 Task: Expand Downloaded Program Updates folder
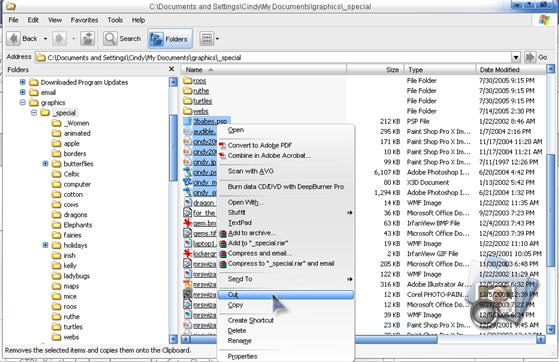[22, 82]
